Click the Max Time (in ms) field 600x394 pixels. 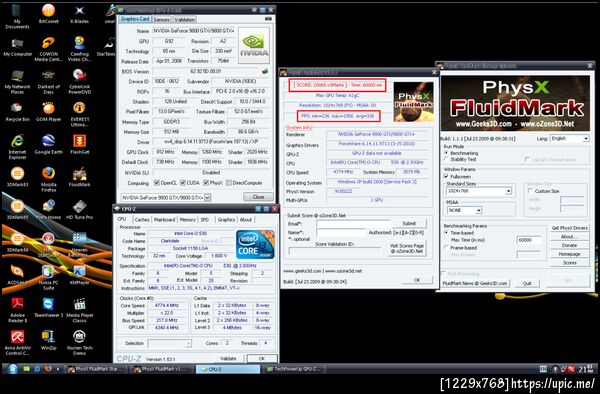pyautogui.click(x=529, y=240)
